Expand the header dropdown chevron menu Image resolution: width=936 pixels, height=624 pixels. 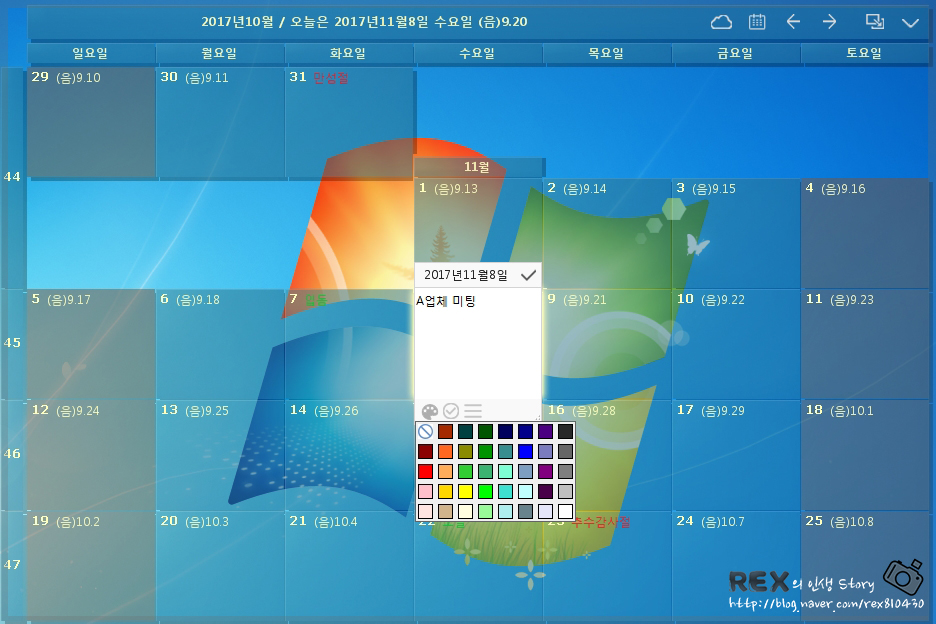(x=910, y=23)
